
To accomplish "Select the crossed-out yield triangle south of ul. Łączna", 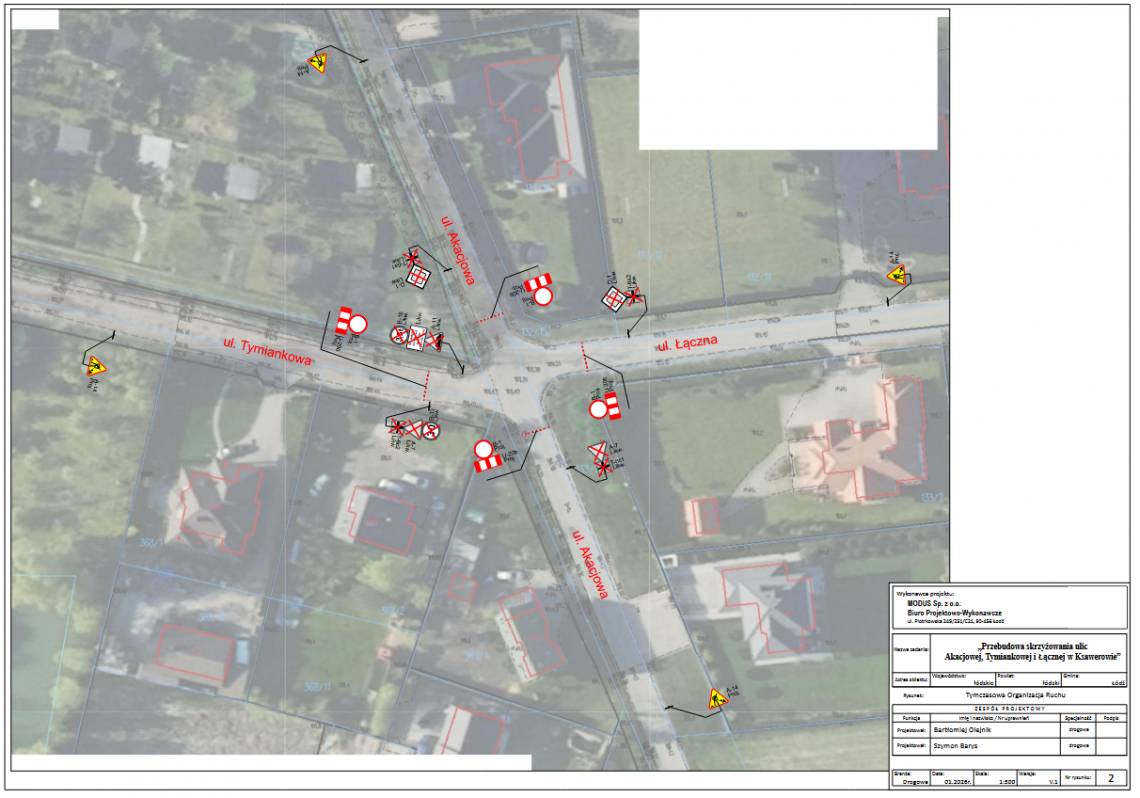I will click(599, 456).
